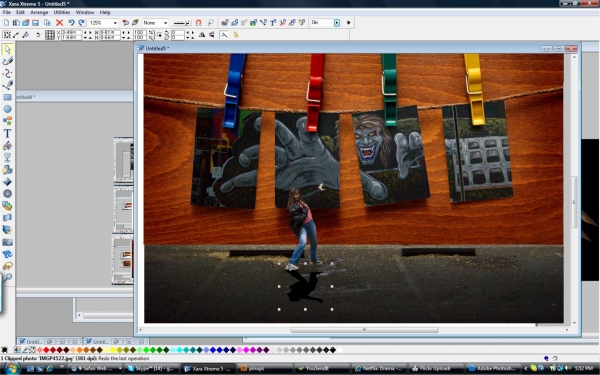Click the X position input field
Image resolution: width=600 pixels, height=375 pixels.
[x=71, y=33]
